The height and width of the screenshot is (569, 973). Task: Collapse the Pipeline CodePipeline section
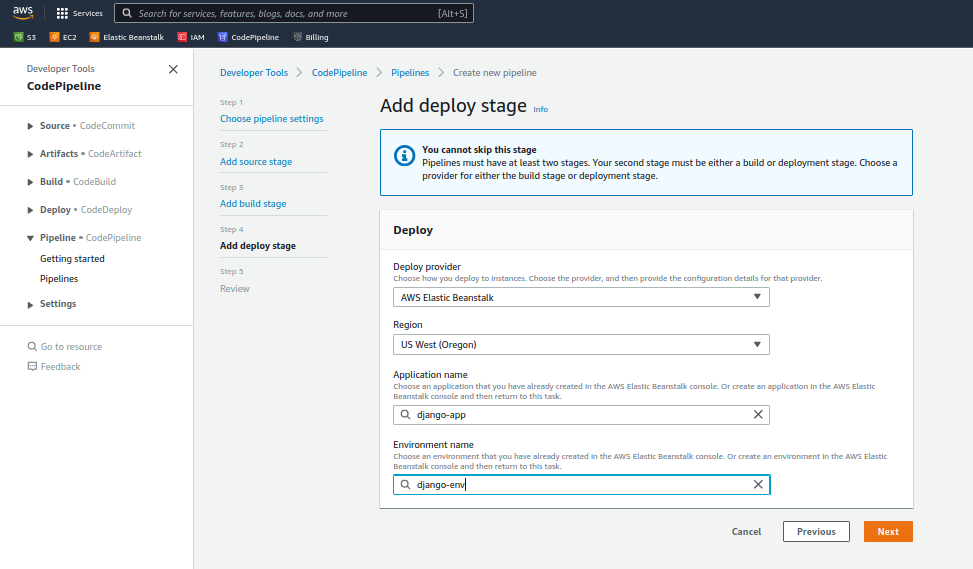click(x=30, y=238)
